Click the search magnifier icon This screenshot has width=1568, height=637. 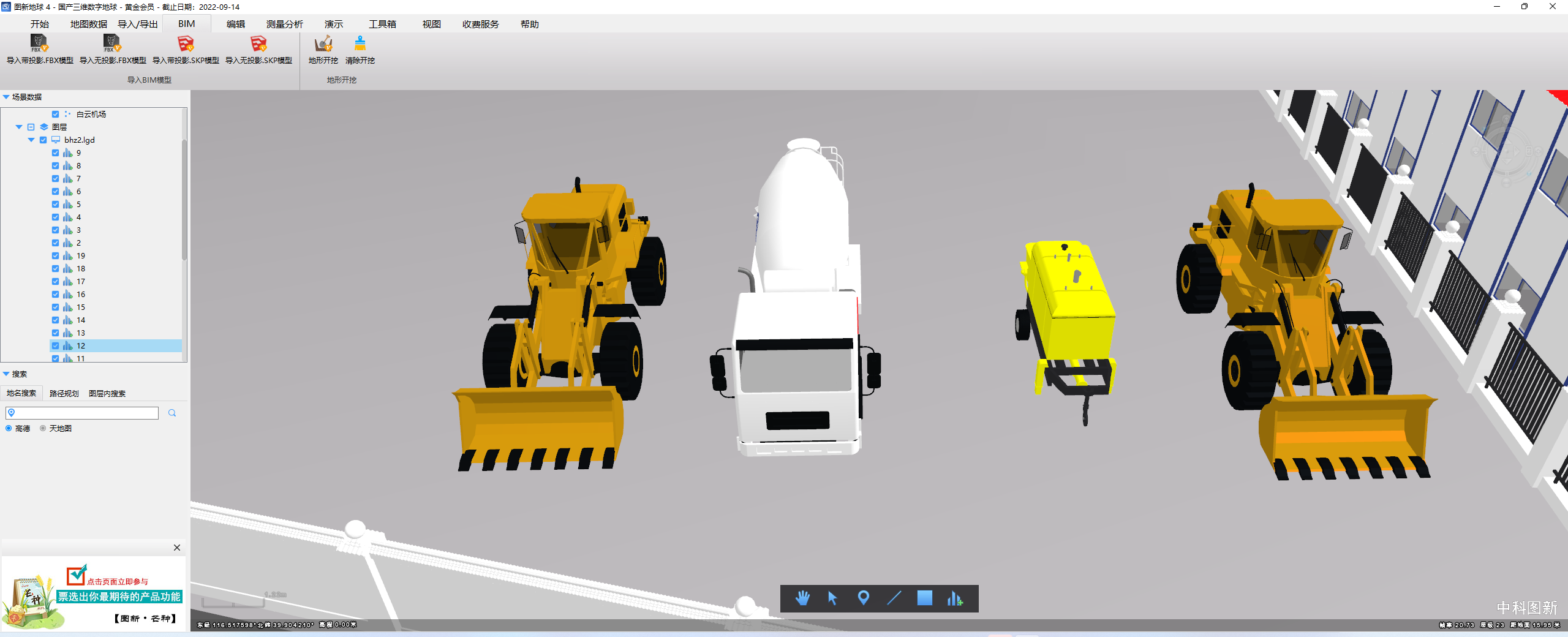[x=172, y=413]
